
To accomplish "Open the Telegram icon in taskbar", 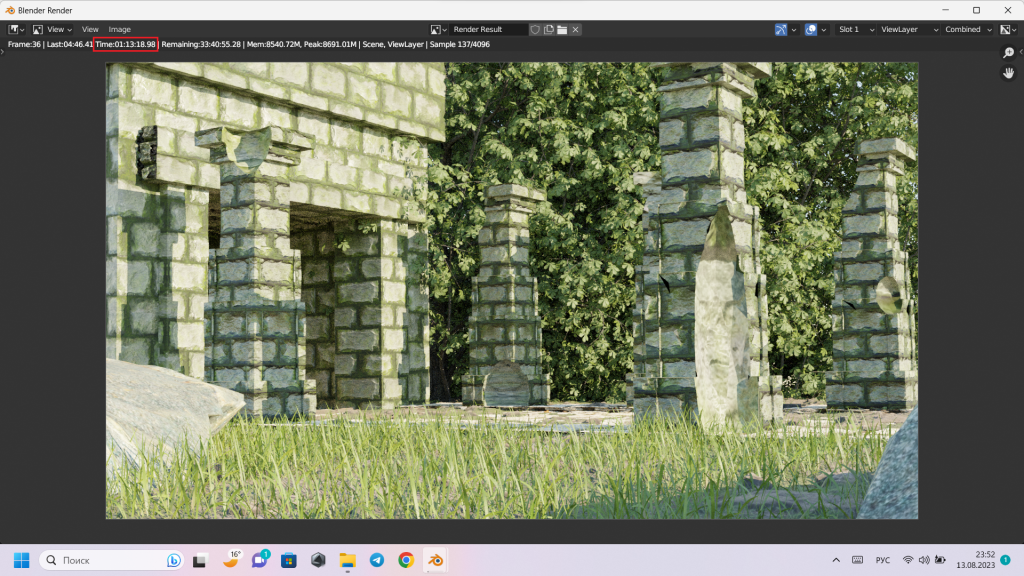I will (x=377, y=560).
